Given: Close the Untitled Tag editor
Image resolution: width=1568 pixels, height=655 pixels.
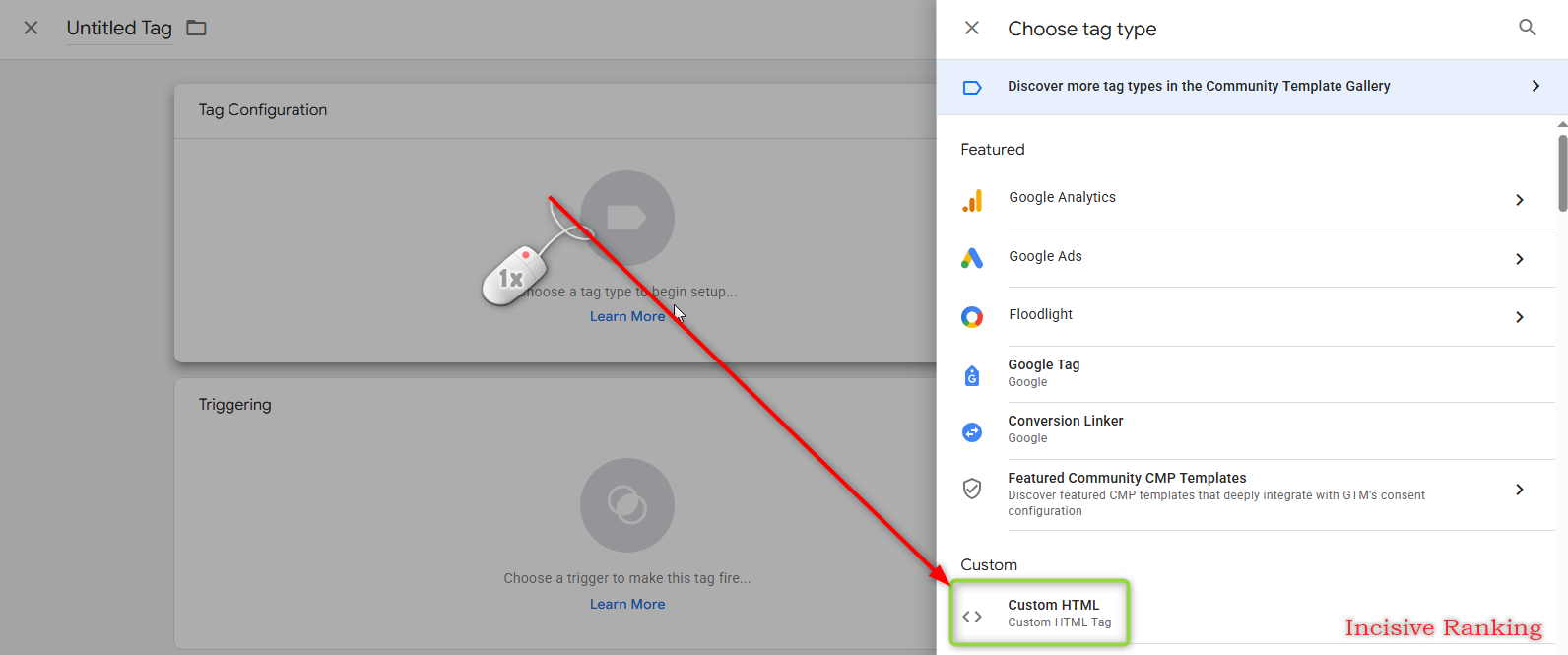Looking at the screenshot, I should (31, 28).
